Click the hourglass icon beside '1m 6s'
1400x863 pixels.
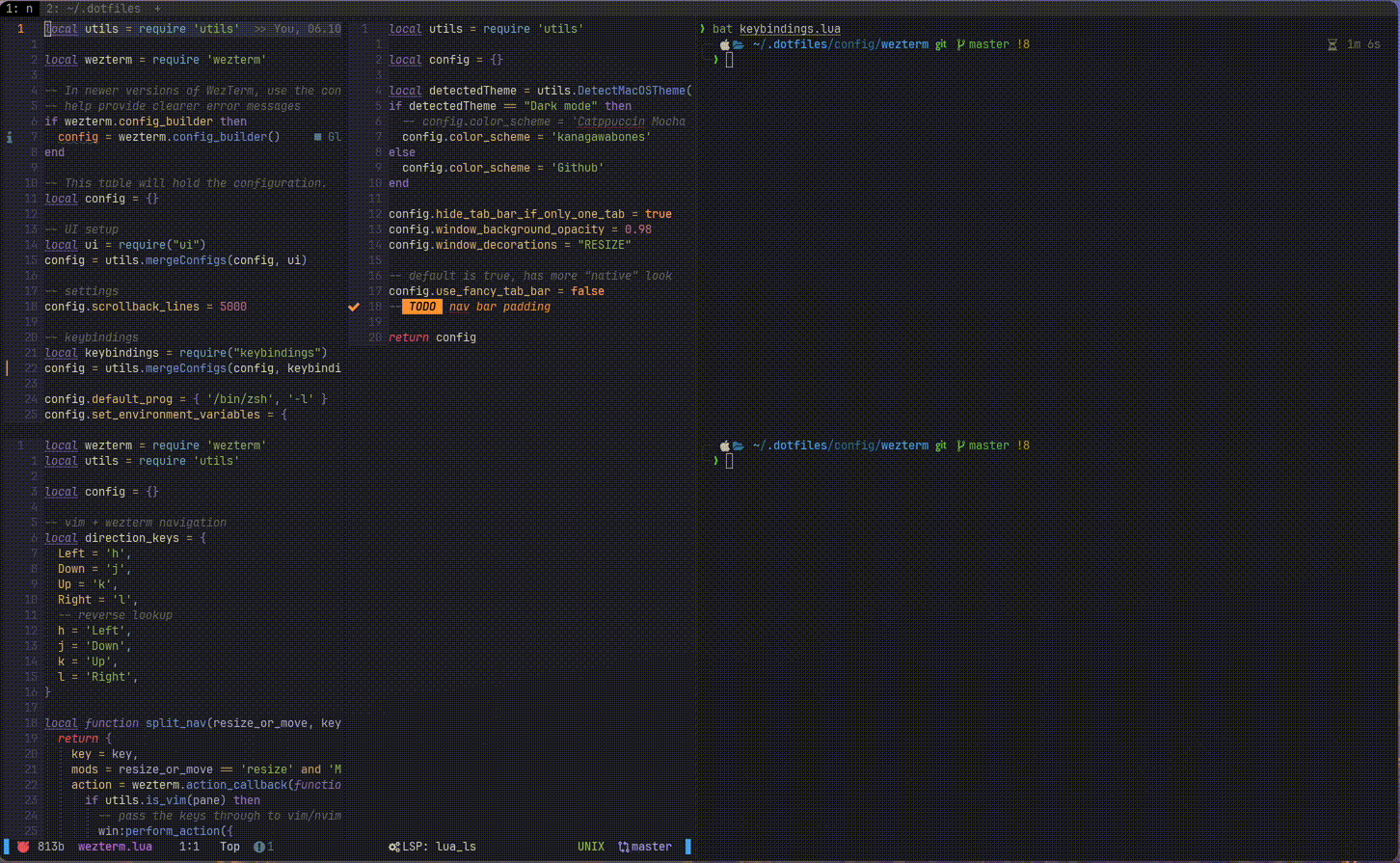(x=1333, y=44)
